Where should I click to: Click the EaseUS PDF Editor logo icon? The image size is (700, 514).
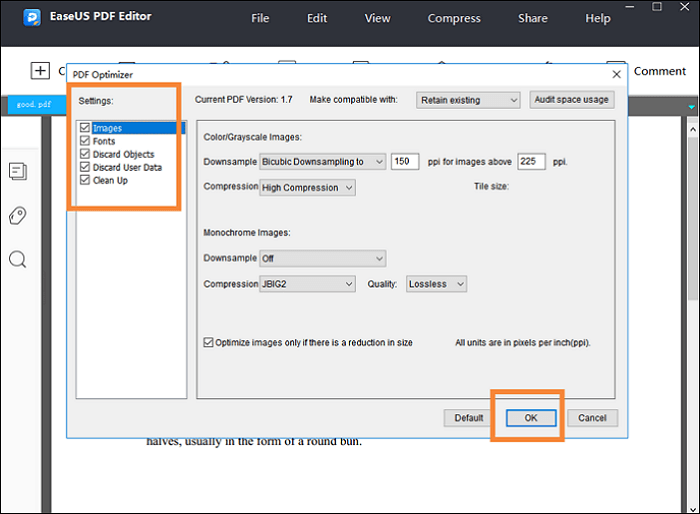tap(32, 18)
